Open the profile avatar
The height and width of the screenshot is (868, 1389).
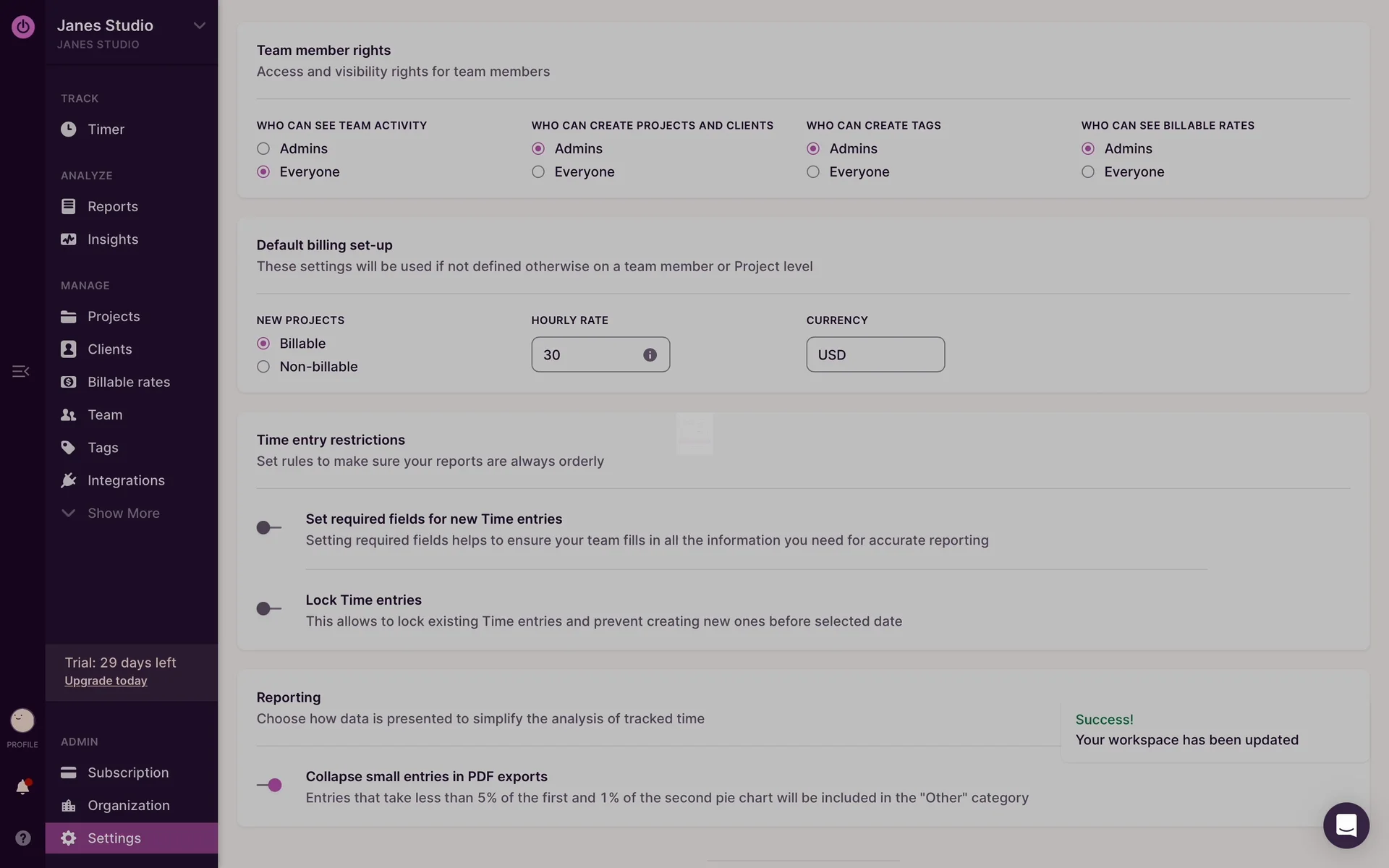coord(22,720)
